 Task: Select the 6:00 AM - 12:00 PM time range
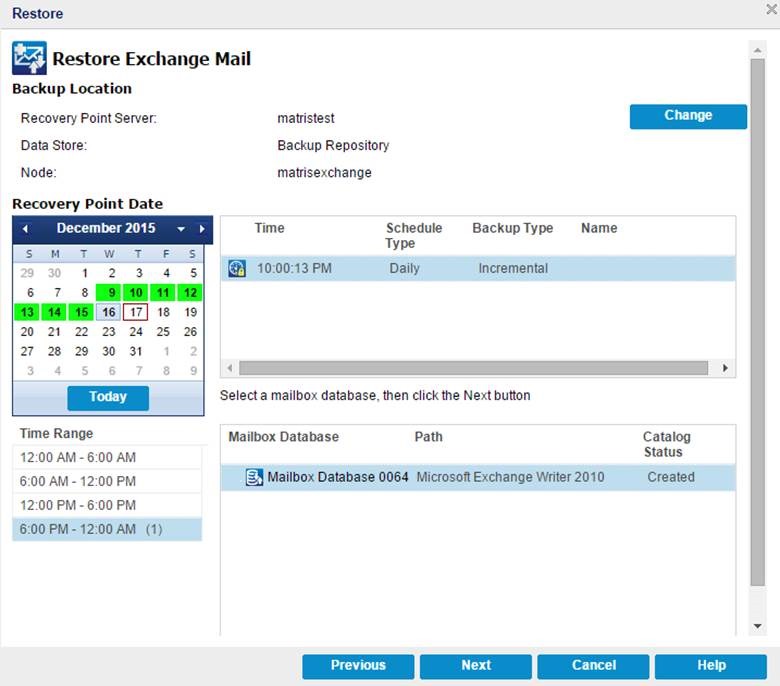click(x=107, y=481)
